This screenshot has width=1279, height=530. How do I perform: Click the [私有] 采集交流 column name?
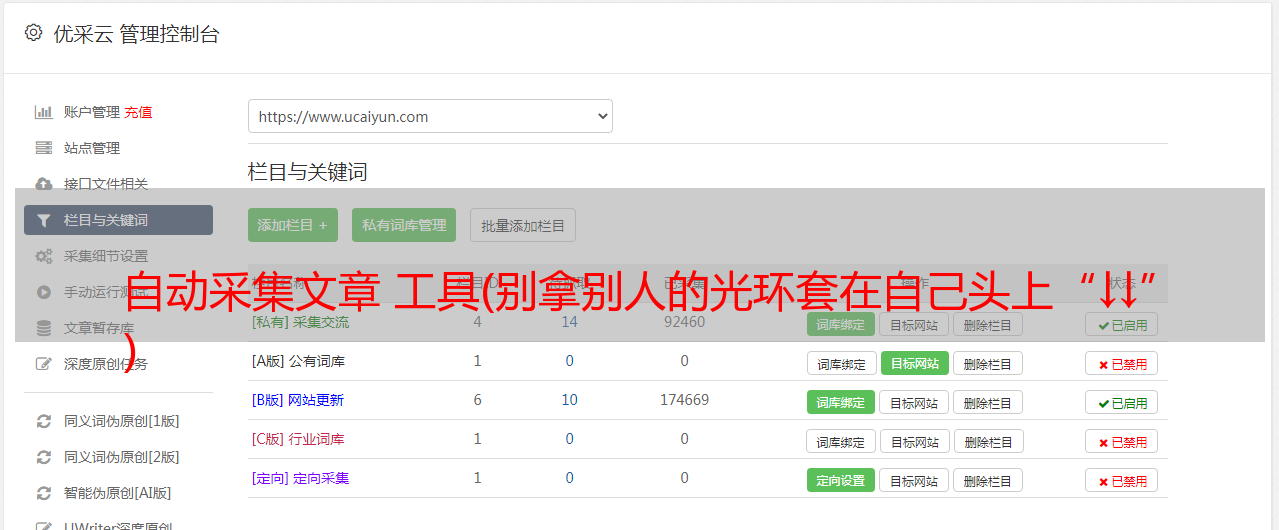click(x=300, y=322)
